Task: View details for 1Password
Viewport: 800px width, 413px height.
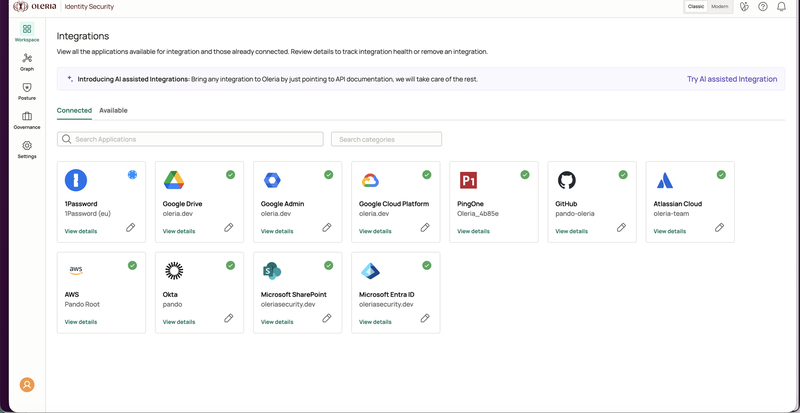Action: coord(81,231)
